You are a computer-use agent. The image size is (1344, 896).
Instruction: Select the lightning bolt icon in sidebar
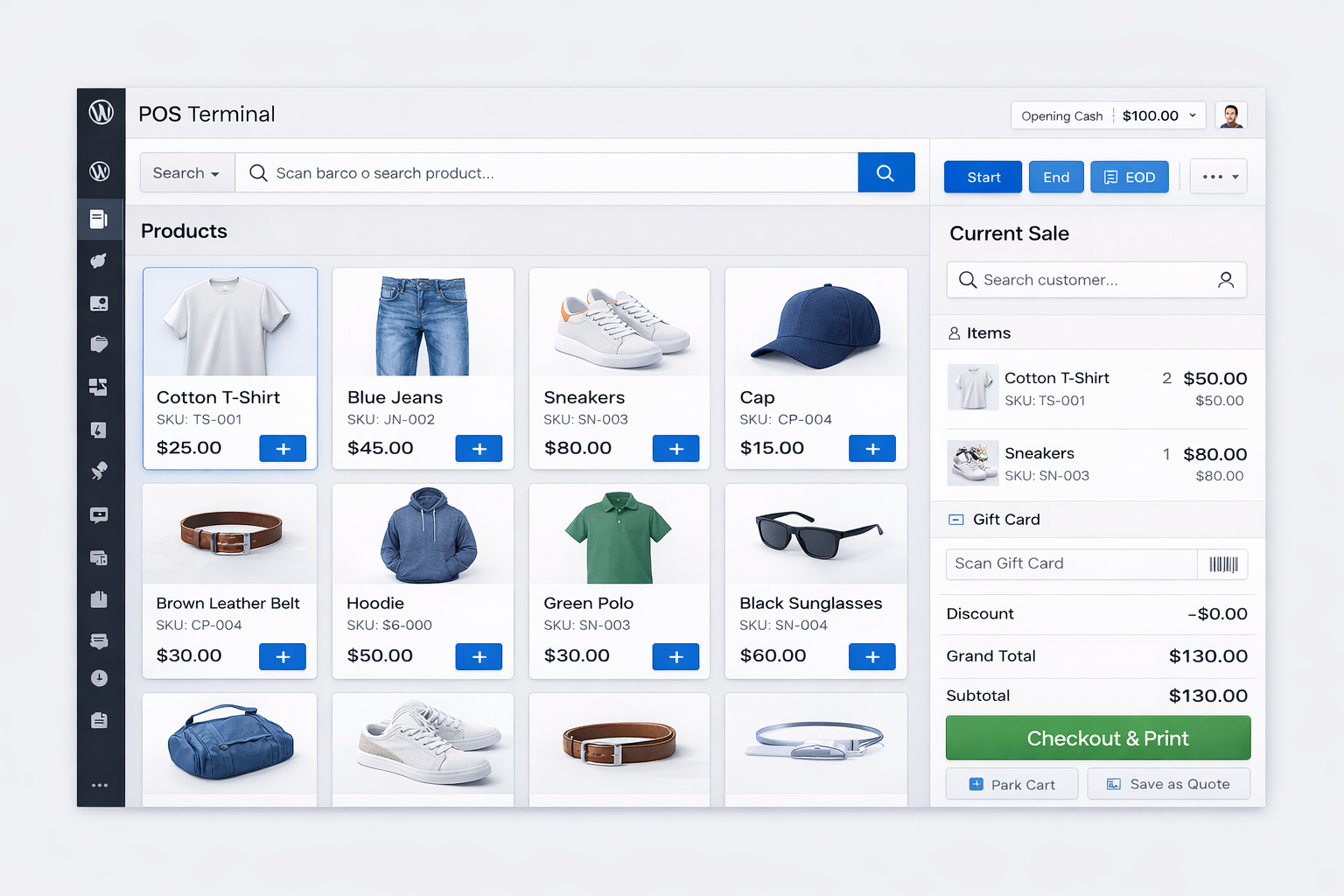(100, 430)
